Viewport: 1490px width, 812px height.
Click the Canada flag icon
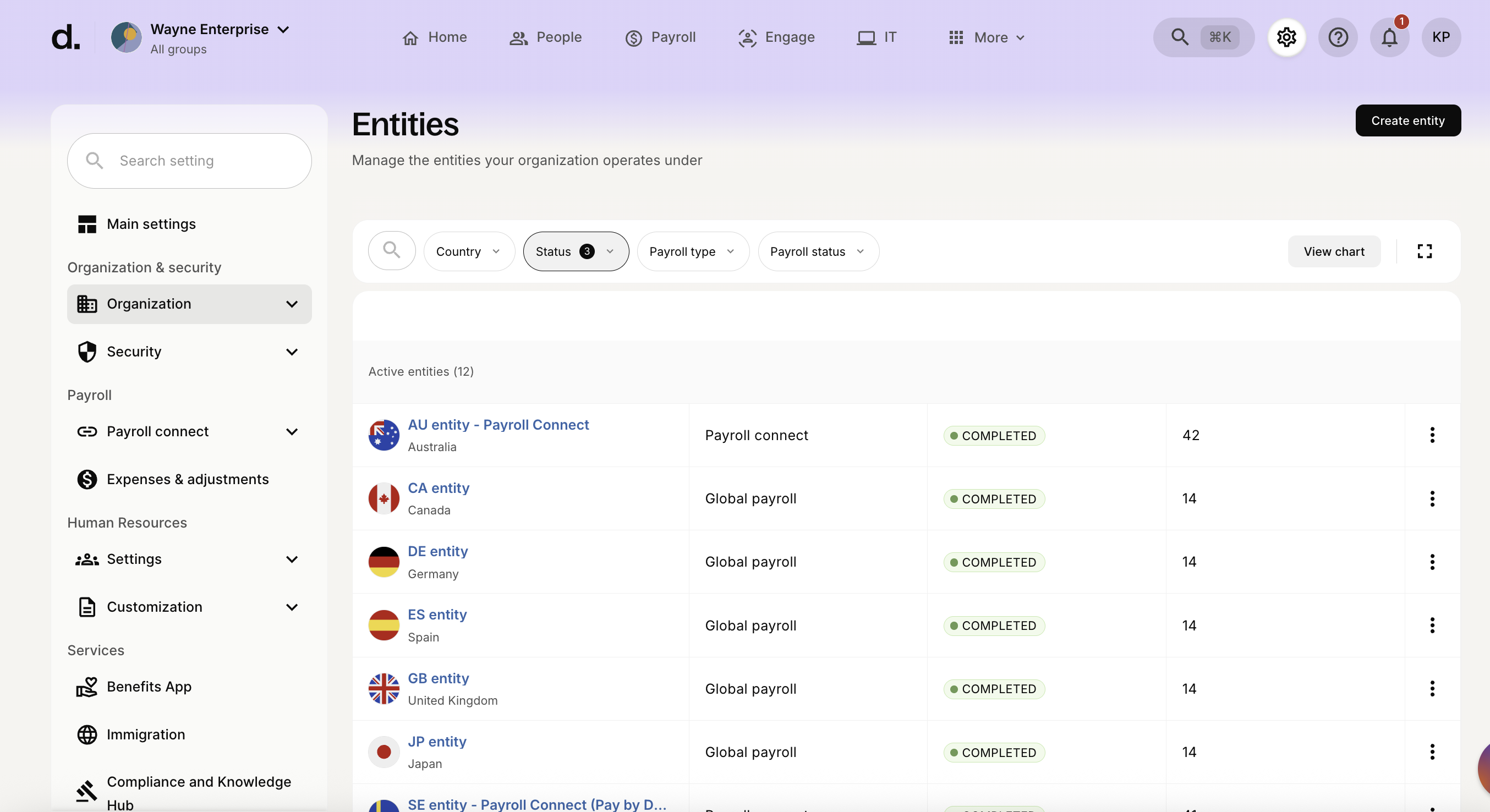pos(384,498)
